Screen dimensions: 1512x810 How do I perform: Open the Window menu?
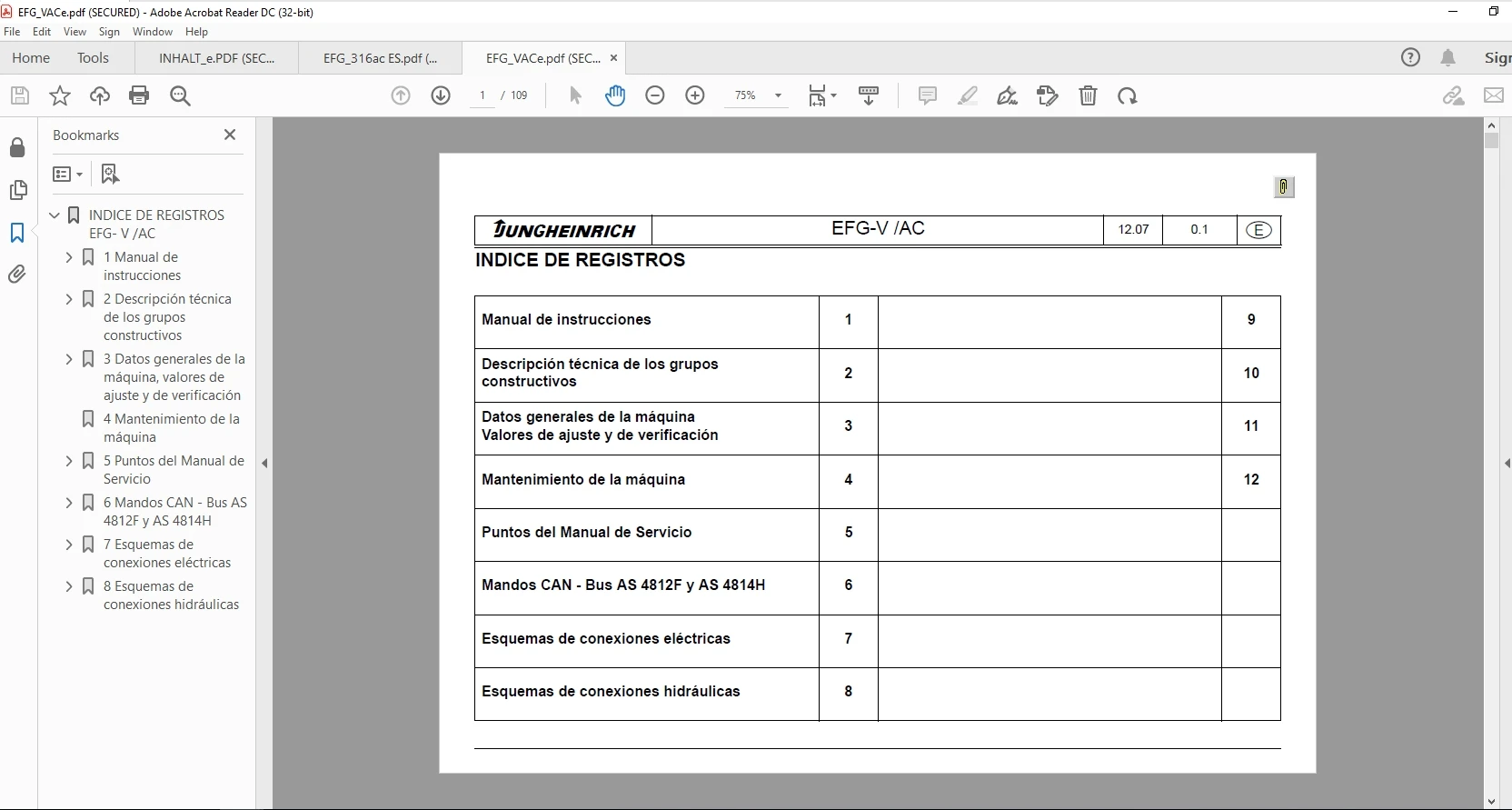pos(152,31)
